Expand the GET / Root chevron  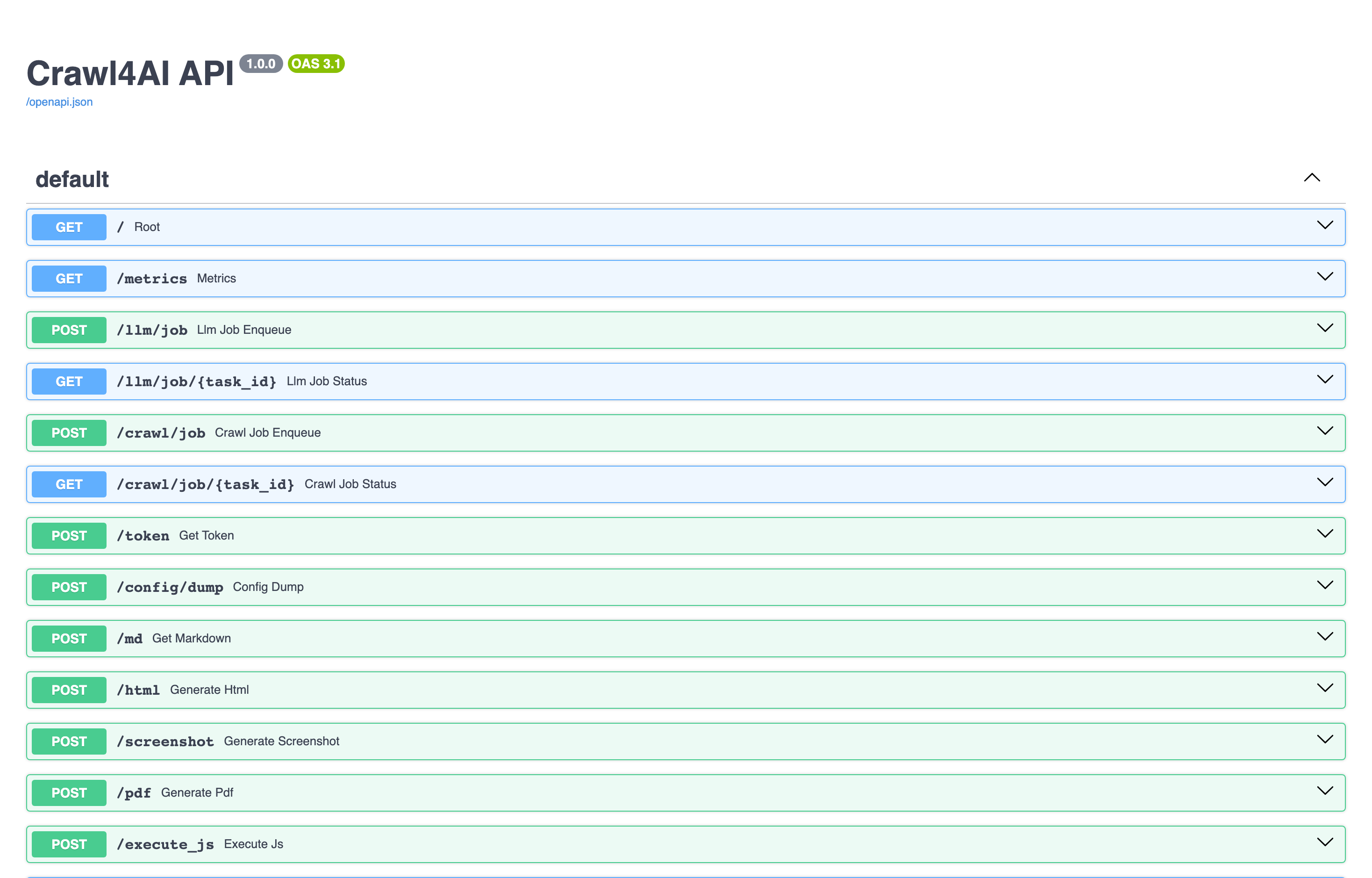pyautogui.click(x=1325, y=225)
